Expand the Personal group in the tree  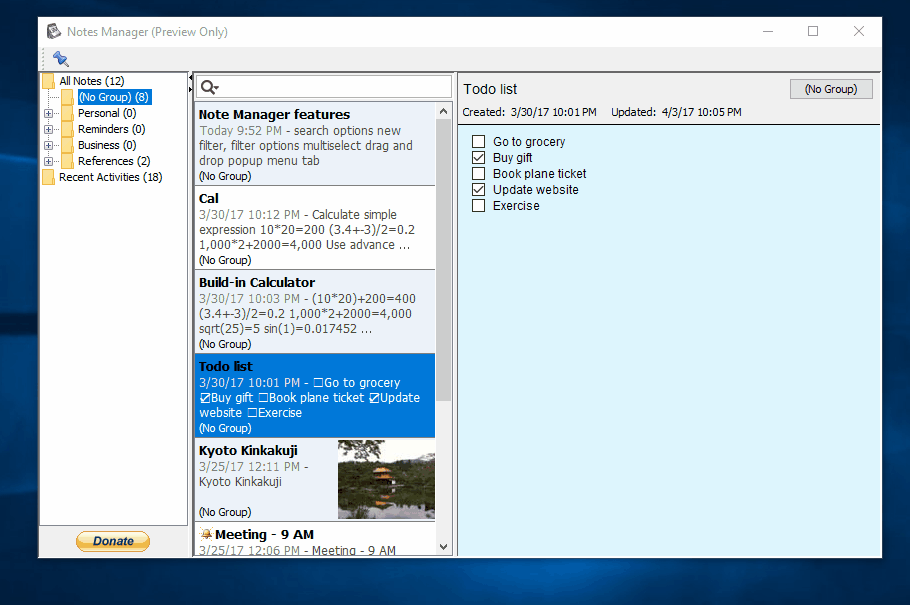click(49, 113)
